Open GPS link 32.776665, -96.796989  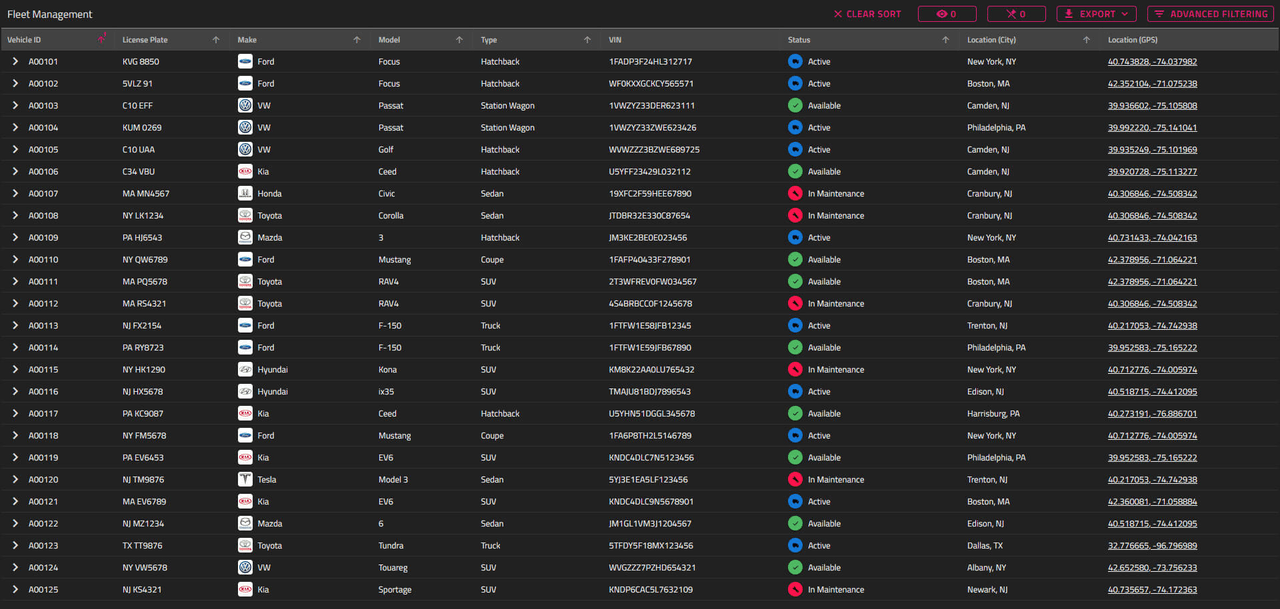click(1152, 545)
